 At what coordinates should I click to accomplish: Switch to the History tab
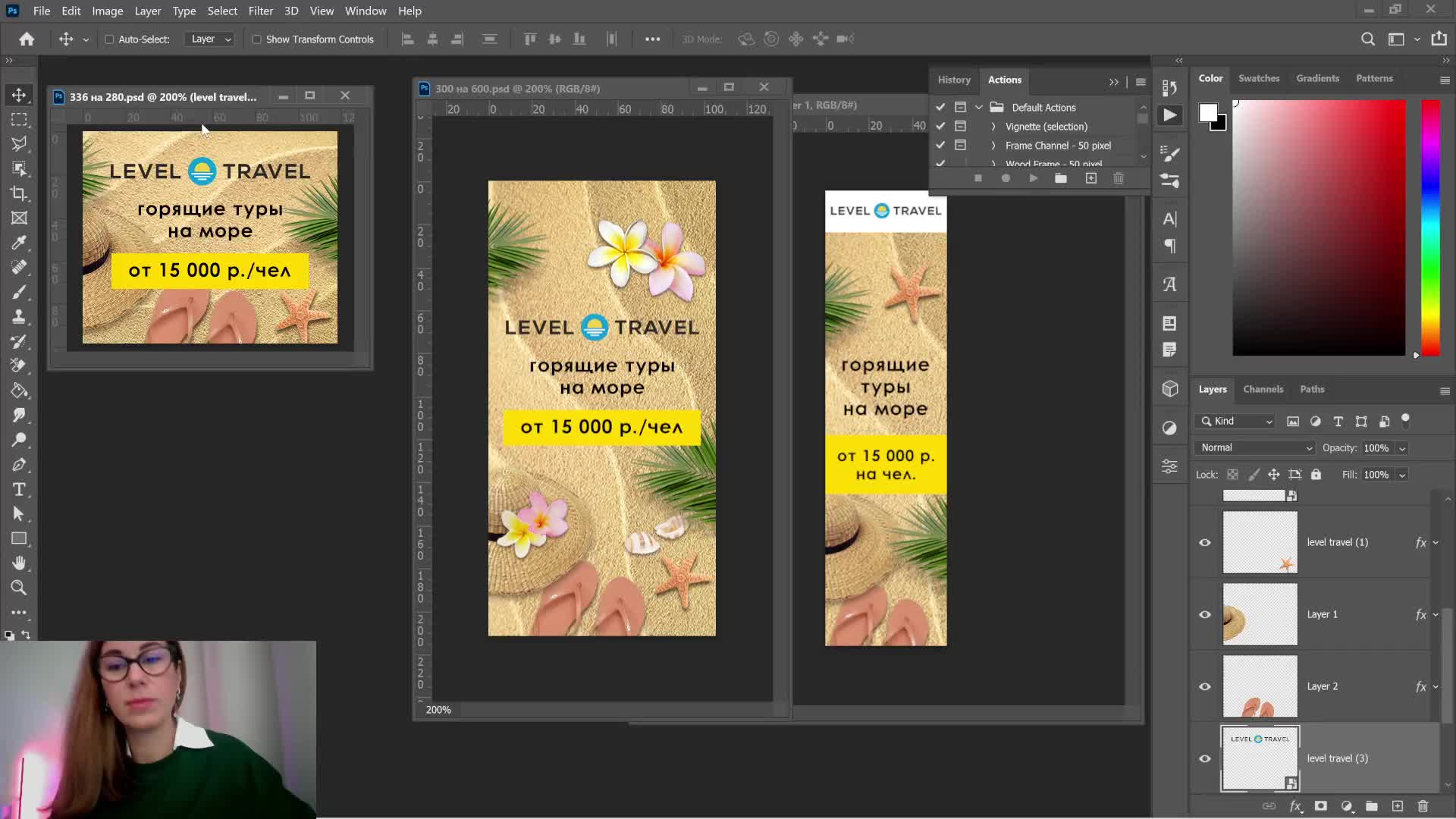(x=953, y=80)
